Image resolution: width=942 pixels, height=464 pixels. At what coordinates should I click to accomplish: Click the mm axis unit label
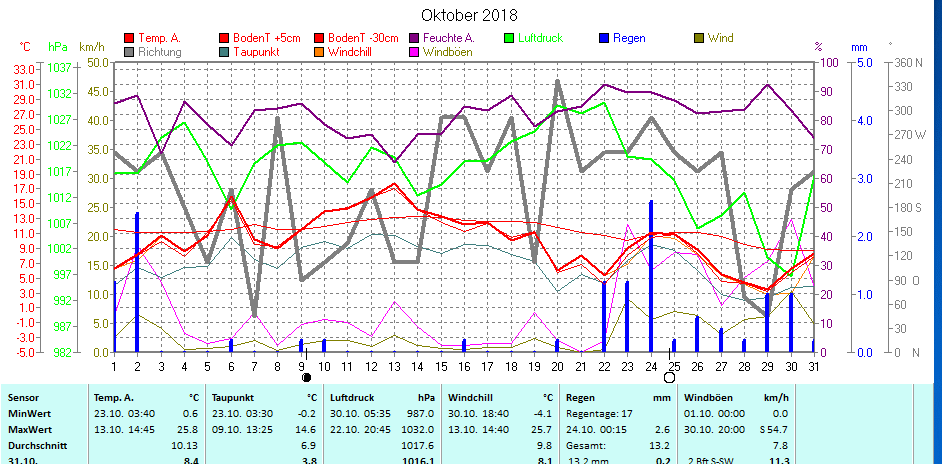click(x=859, y=47)
